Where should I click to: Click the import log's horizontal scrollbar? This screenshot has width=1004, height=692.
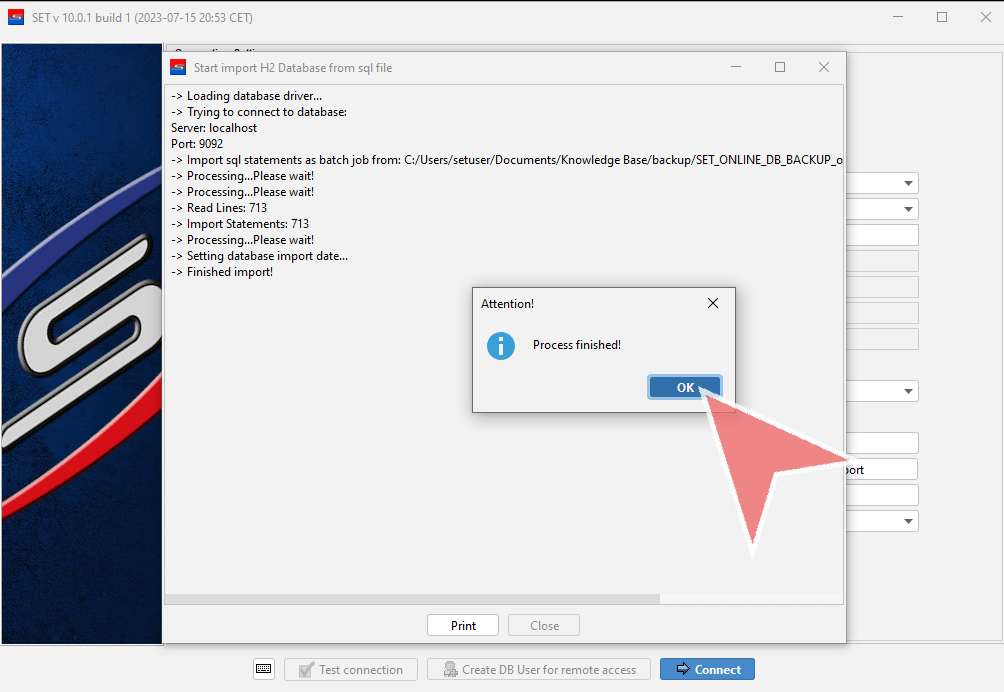point(412,599)
